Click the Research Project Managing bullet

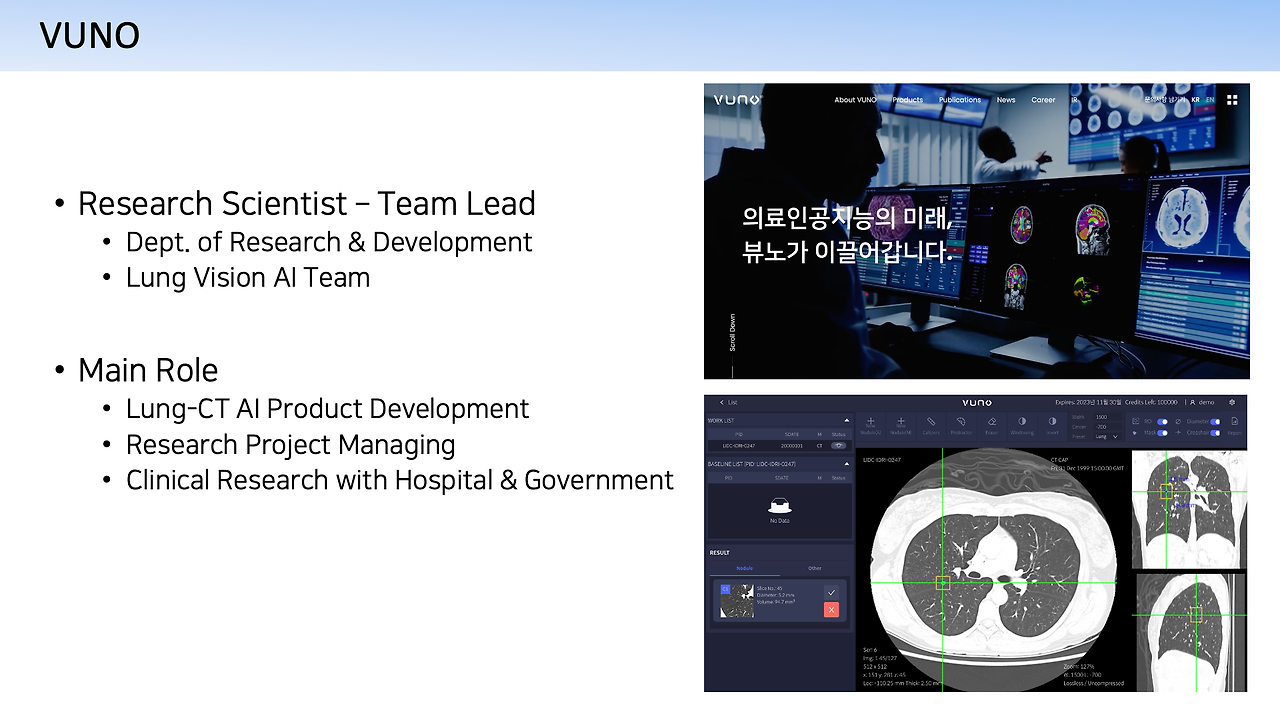pyautogui.click(x=291, y=445)
